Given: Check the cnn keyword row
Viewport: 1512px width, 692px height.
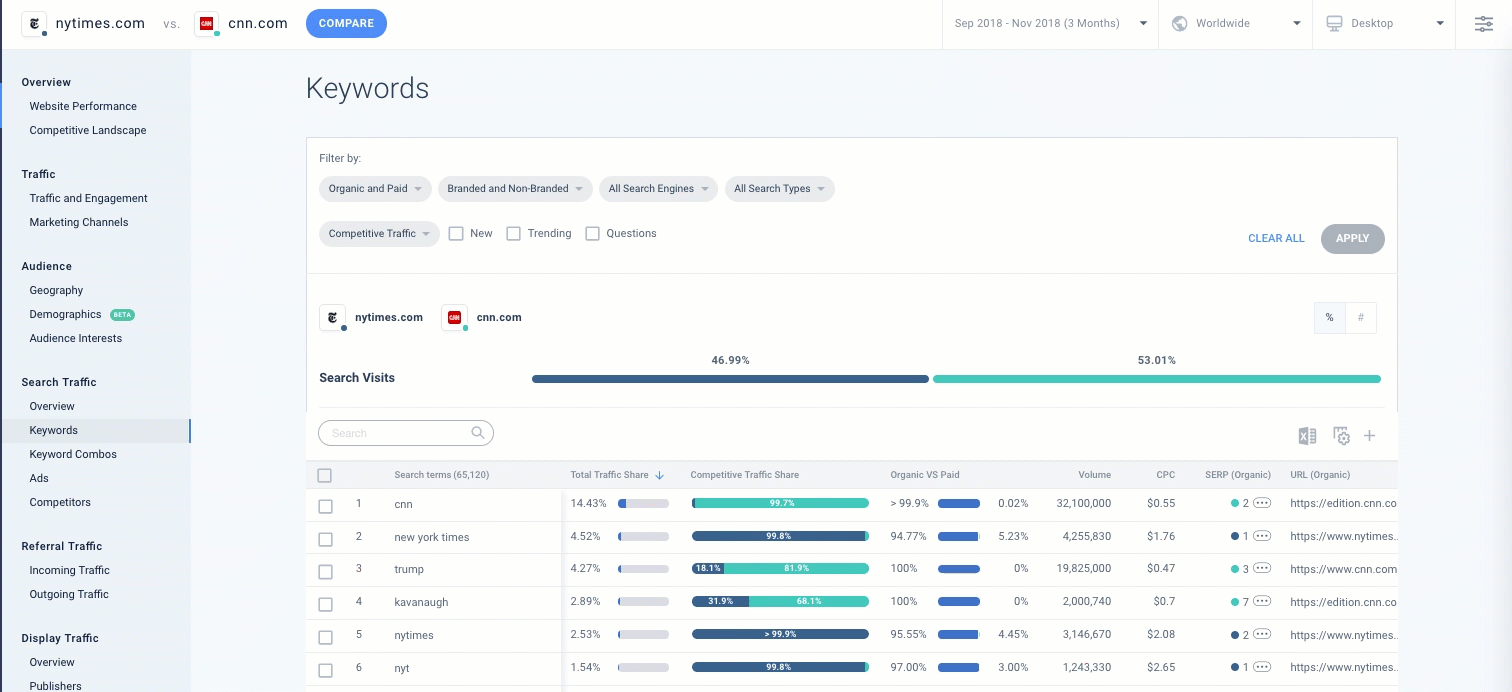Looking at the screenshot, I should (x=325, y=506).
